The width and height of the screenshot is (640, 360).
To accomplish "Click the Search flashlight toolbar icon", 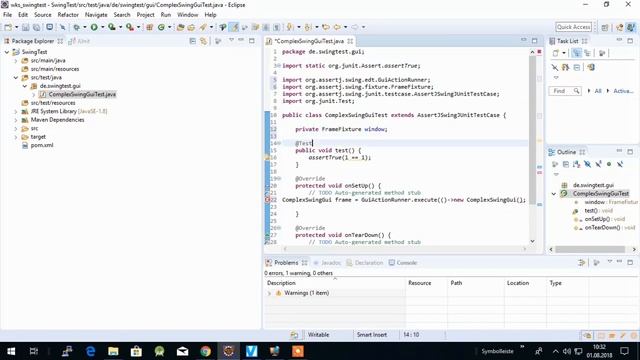I will 203,27.
